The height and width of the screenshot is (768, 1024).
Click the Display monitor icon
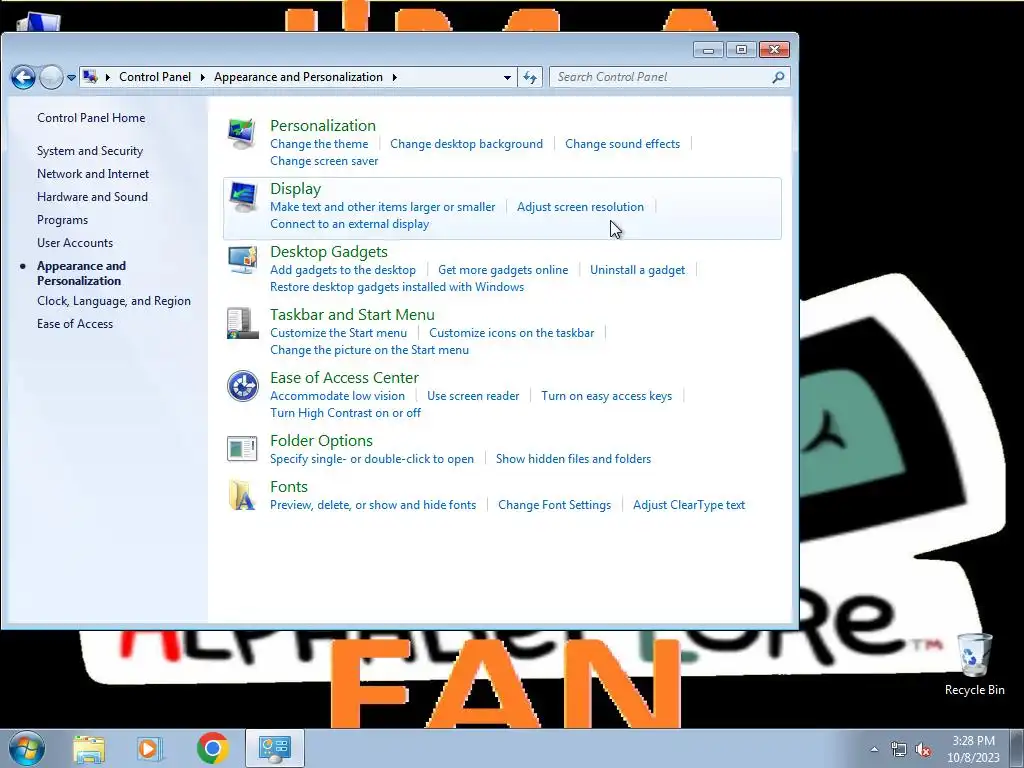242,197
